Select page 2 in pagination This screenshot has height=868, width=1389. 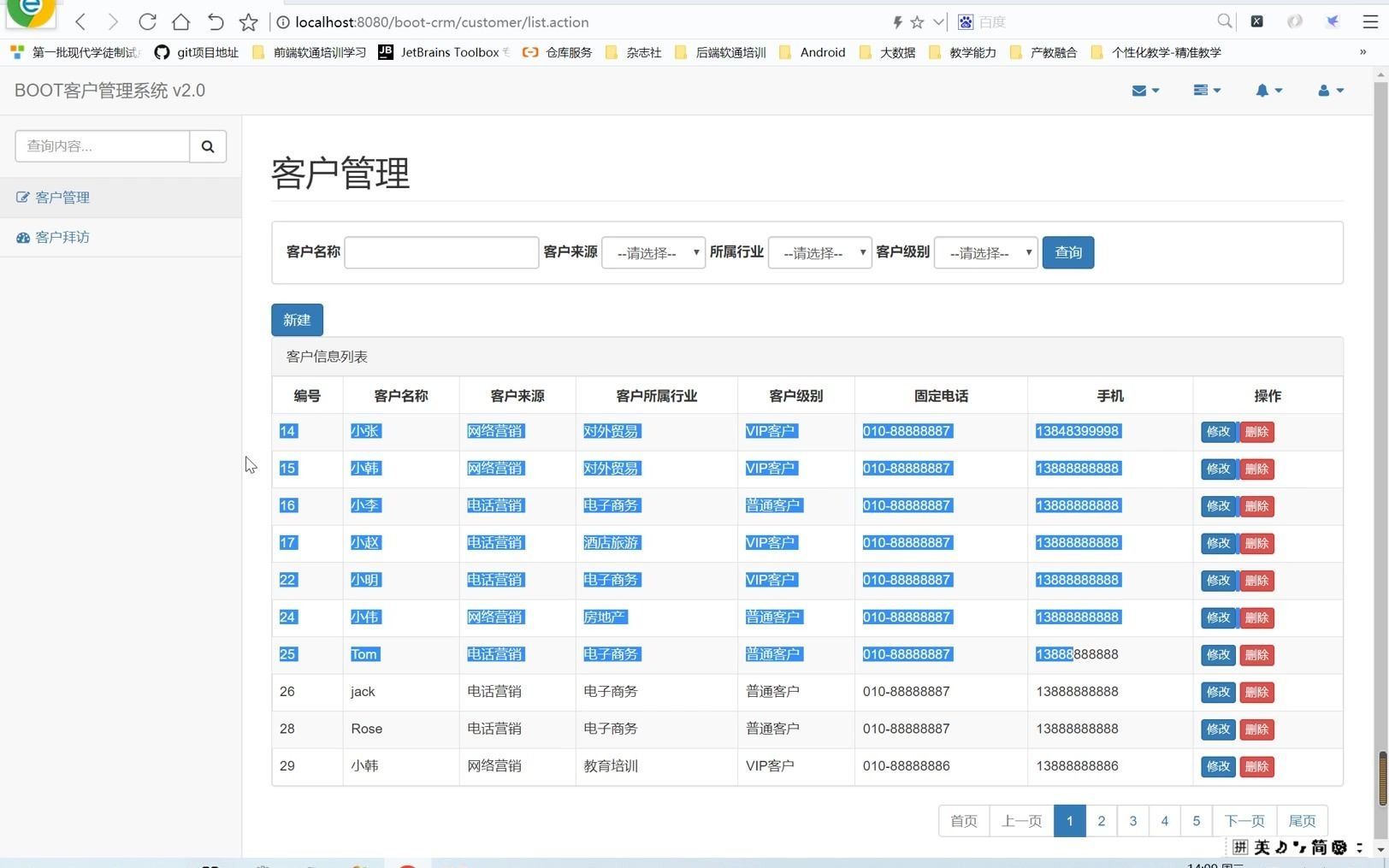coord(1102,821)
